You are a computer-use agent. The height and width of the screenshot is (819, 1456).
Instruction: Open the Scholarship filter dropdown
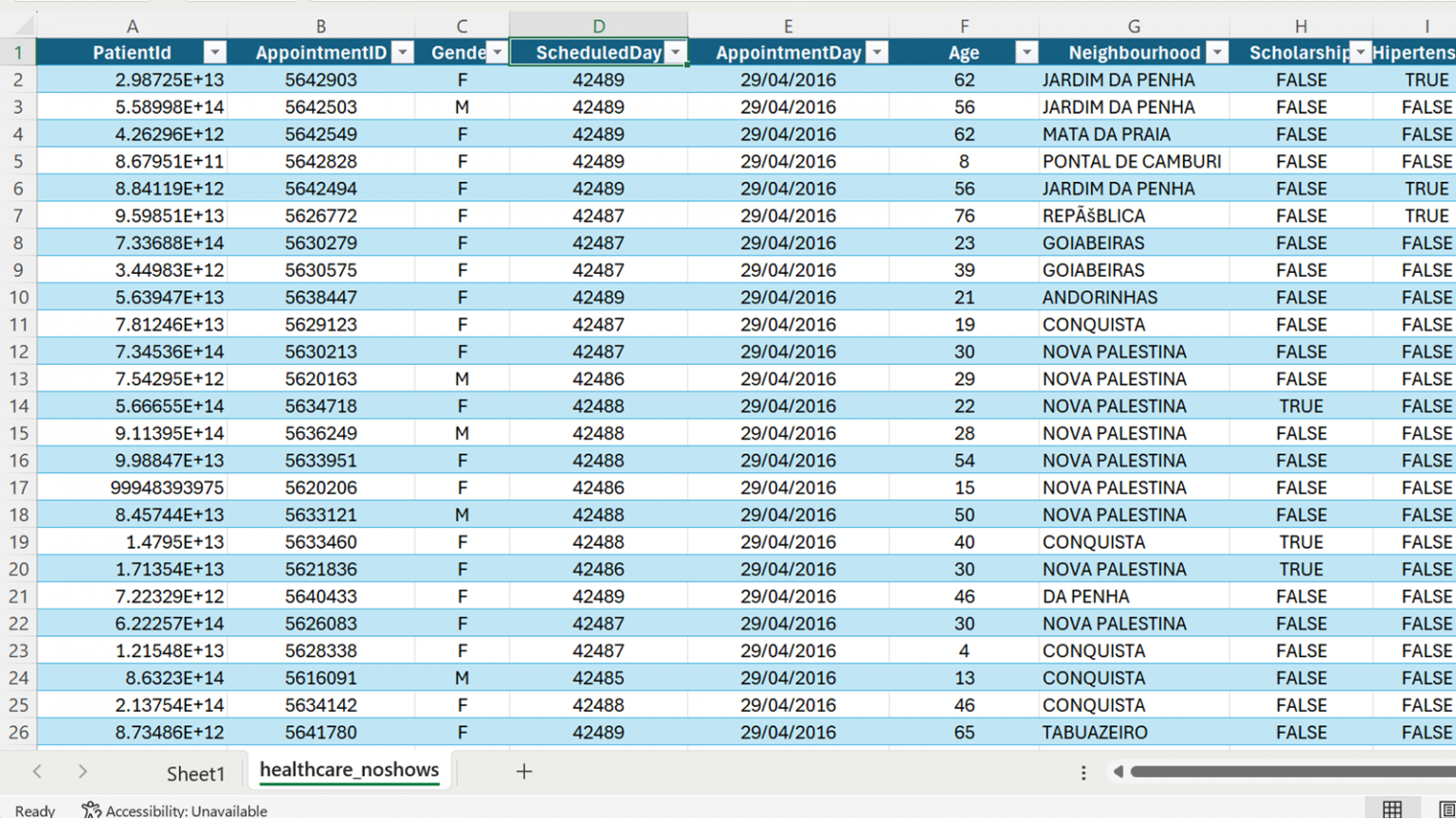coord(1359,52)
